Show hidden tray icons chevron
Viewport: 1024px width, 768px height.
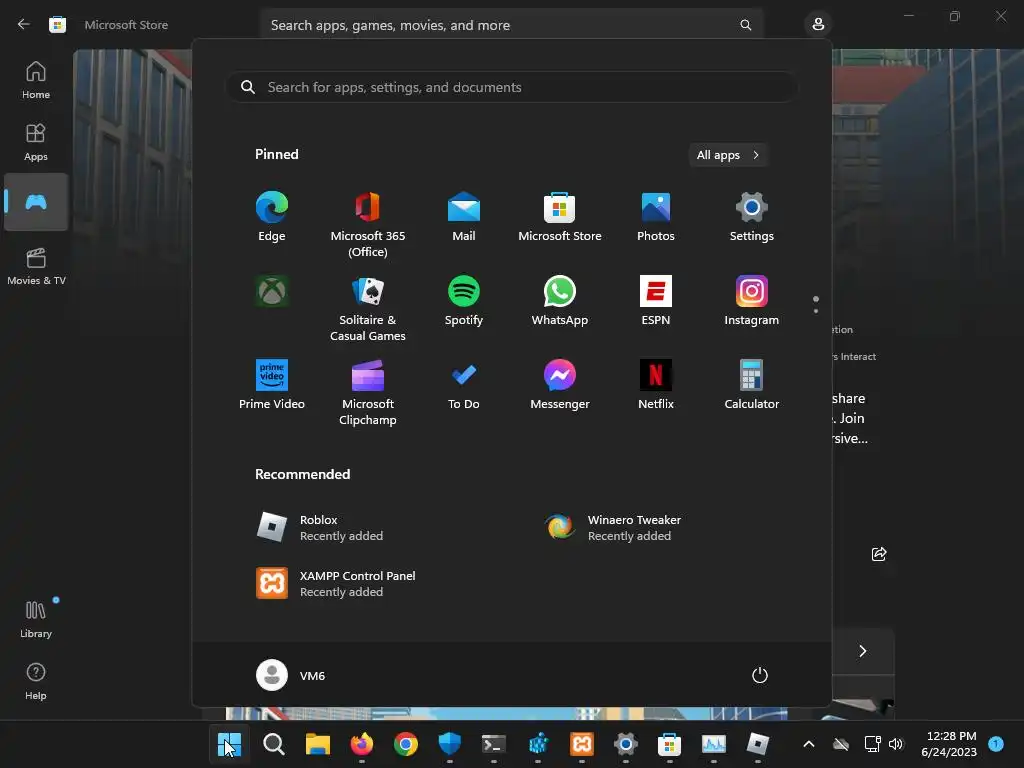(x=808, y=744)
